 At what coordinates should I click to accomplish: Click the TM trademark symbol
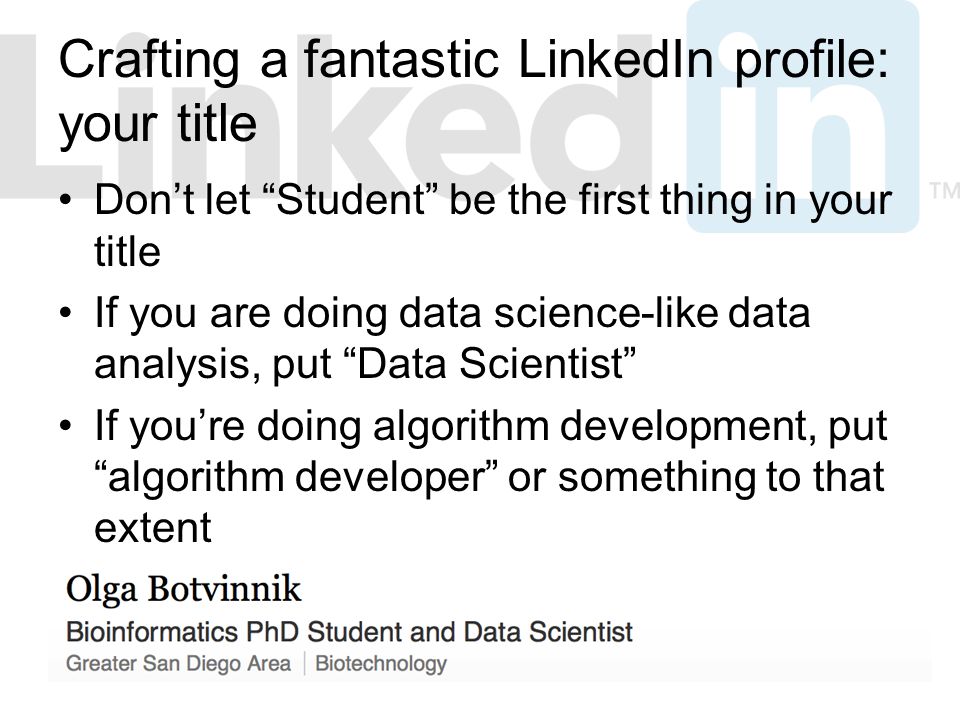click(x=944, y=190)
